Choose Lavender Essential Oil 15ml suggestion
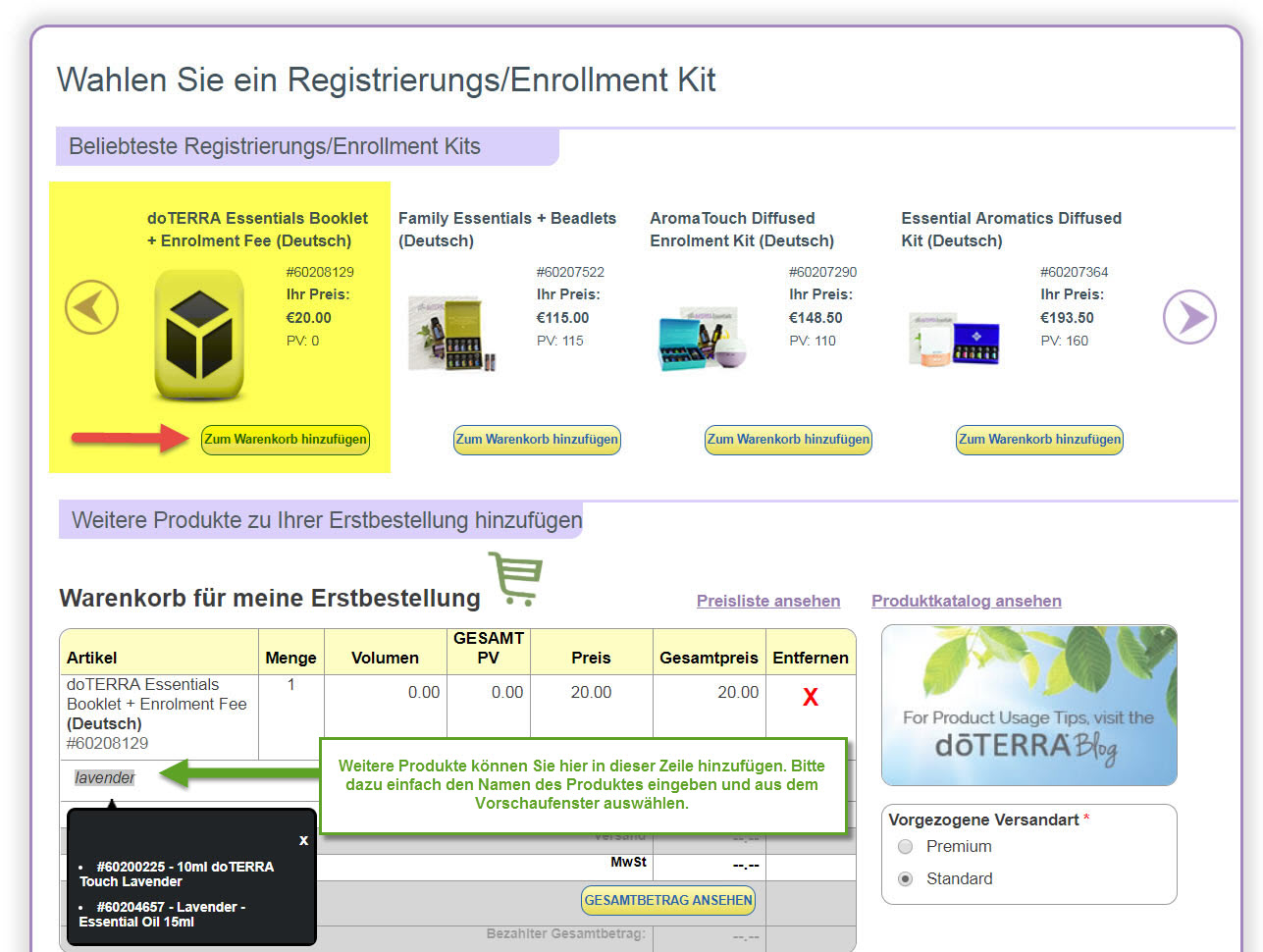 (x=163, y=914)
